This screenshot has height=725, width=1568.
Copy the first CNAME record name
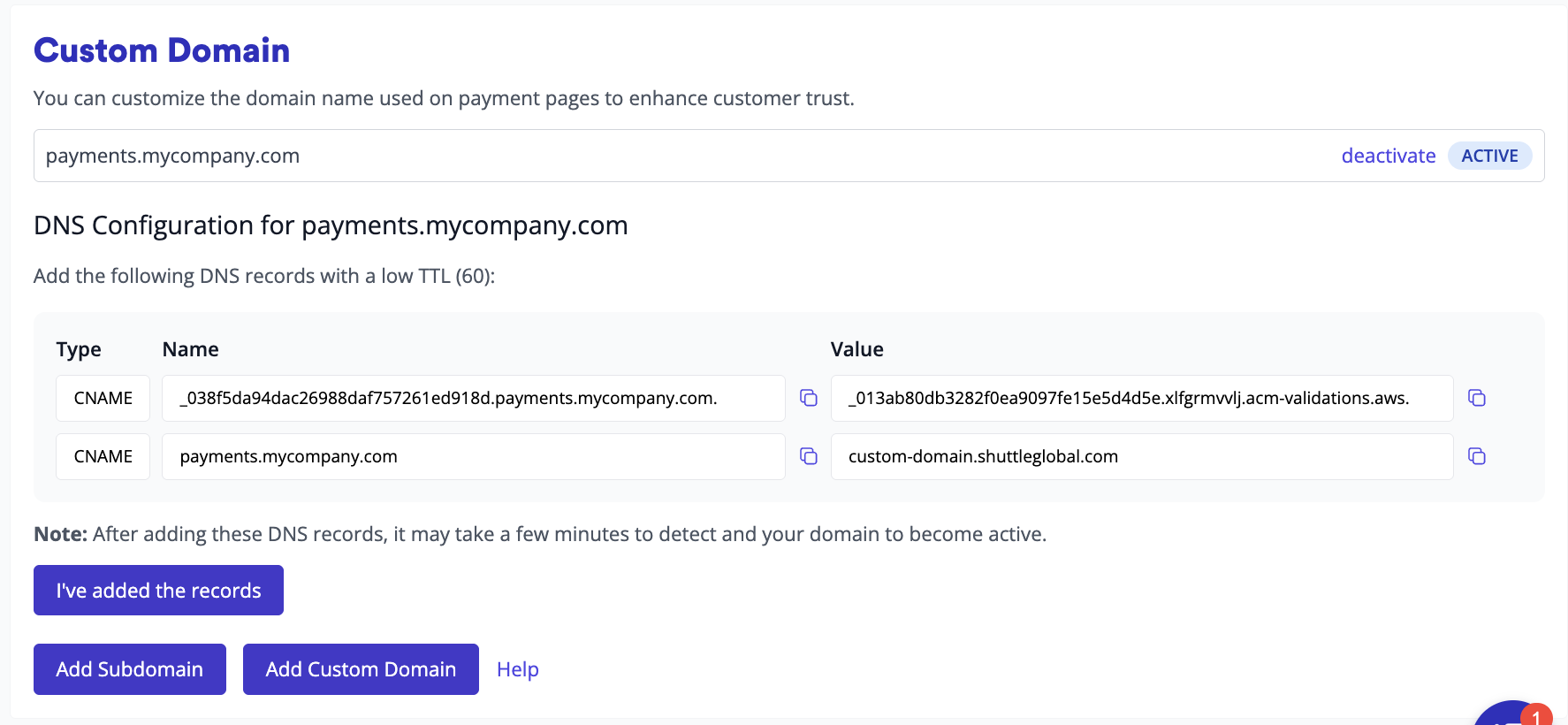tap(808, 398)
